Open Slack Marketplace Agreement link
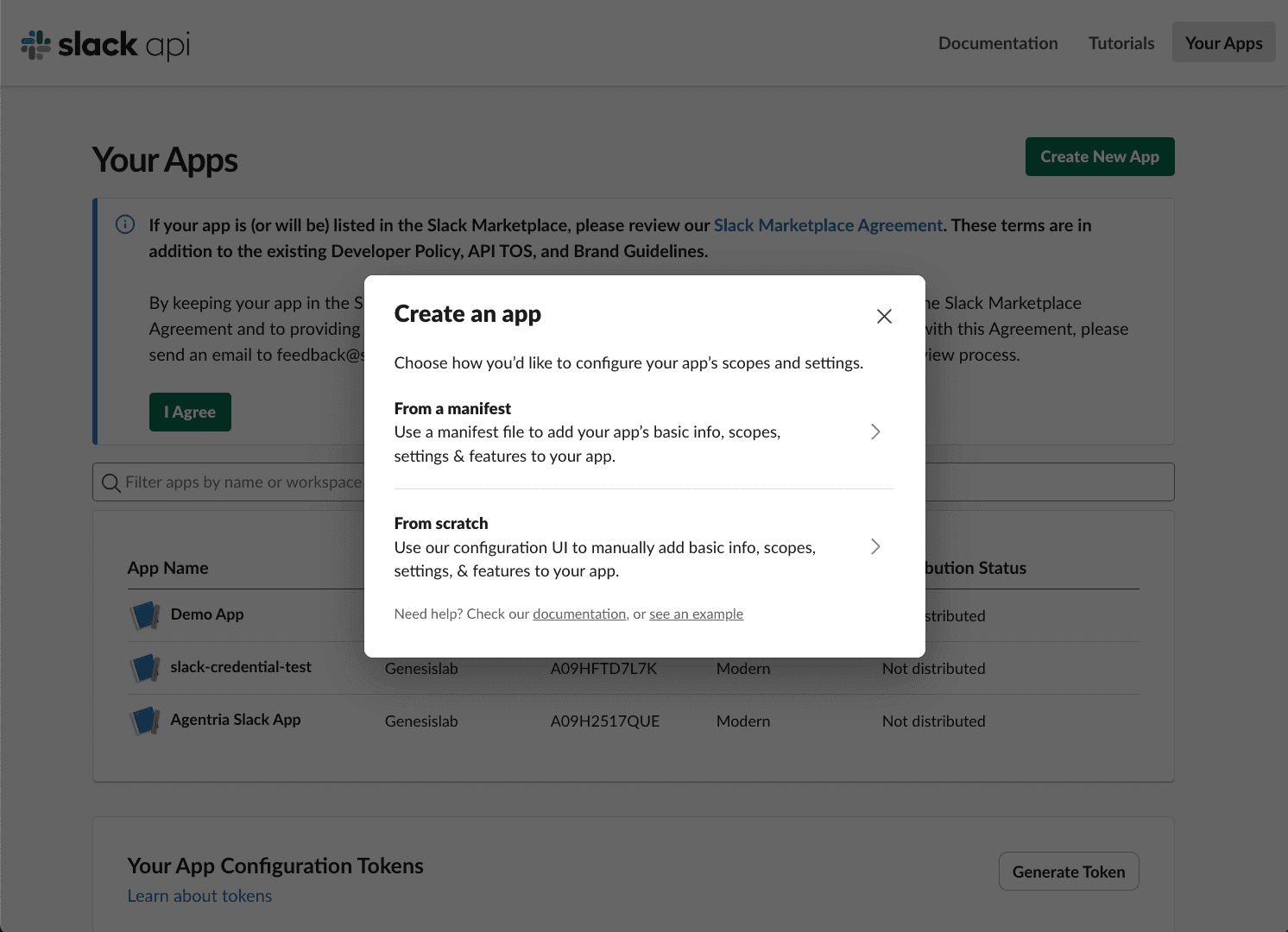Viewport: 1288px width, 932px height. pyautogui.click(x=828, y=225)
